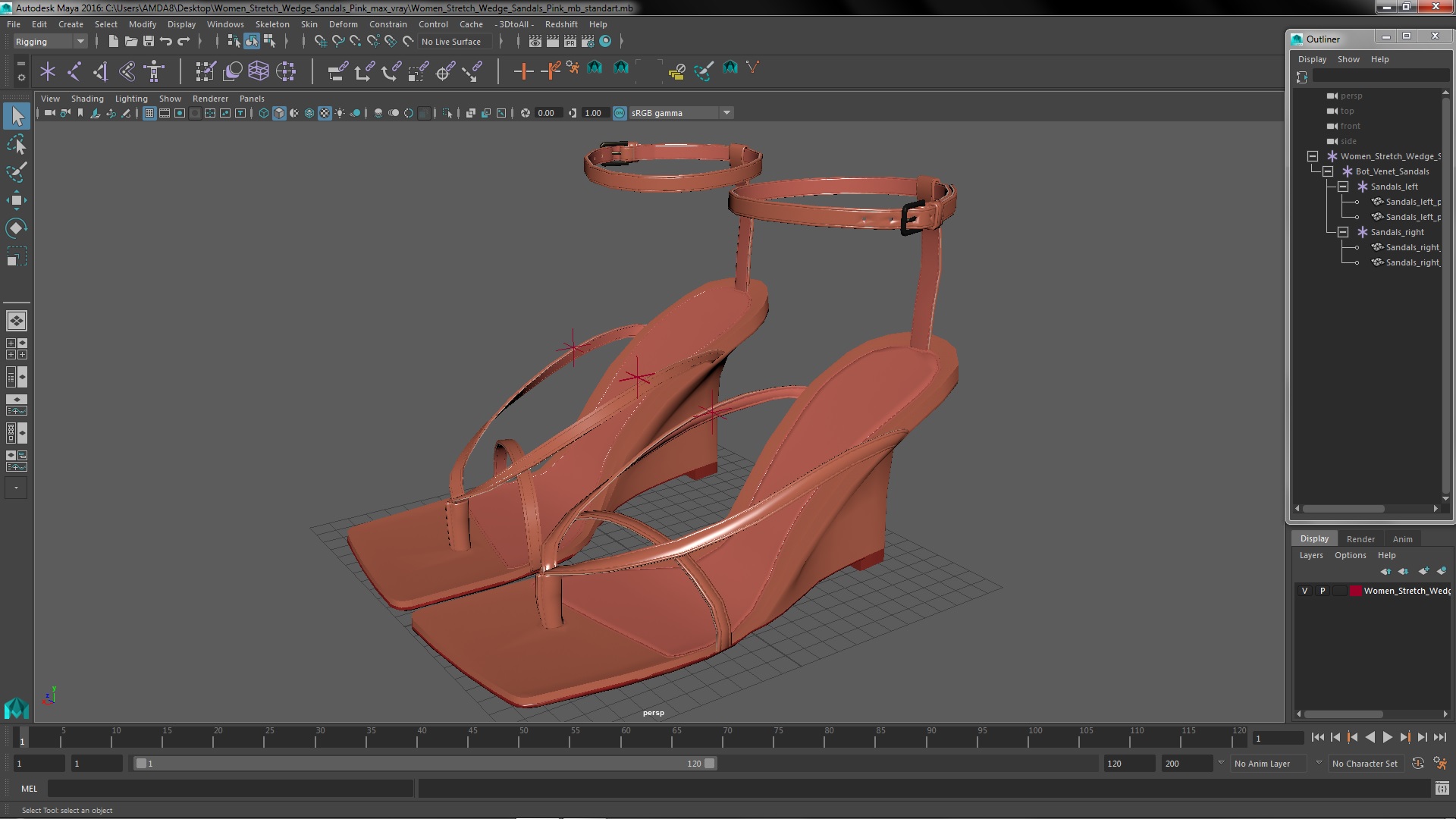The width and height of the screenshot is (1456, 819).
Task: Undo the last action via toolbar arrow
Action: (x=166, y=41)
